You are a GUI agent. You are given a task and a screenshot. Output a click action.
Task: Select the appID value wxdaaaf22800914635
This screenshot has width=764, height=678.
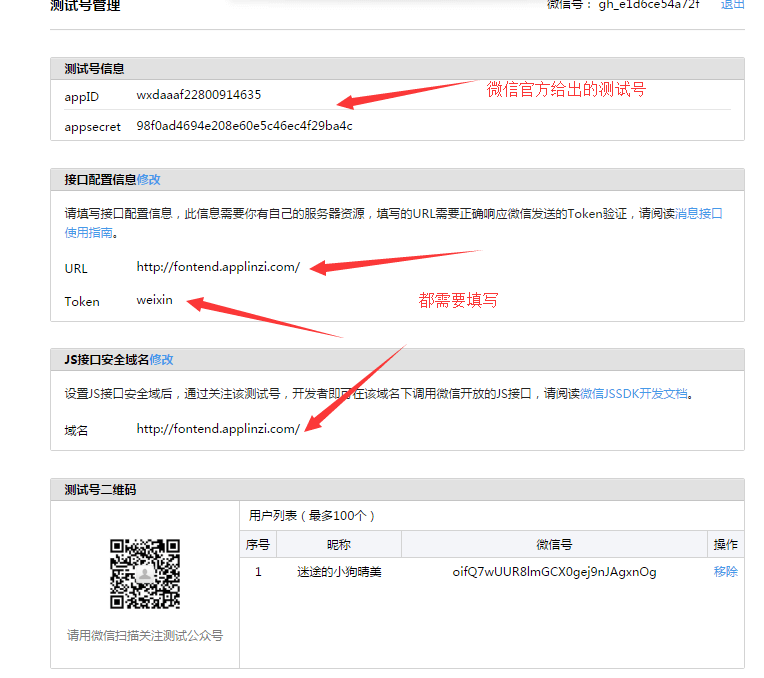[x=199, y=95]
